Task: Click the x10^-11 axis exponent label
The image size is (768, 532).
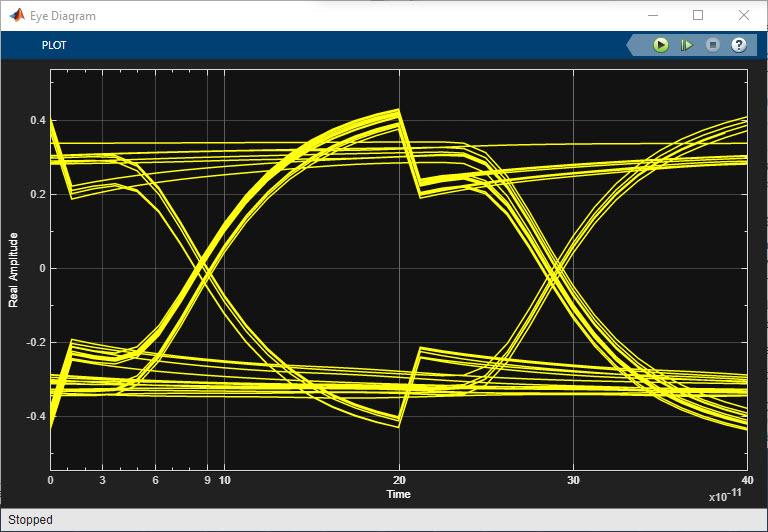Action: [x=725, y=495]
